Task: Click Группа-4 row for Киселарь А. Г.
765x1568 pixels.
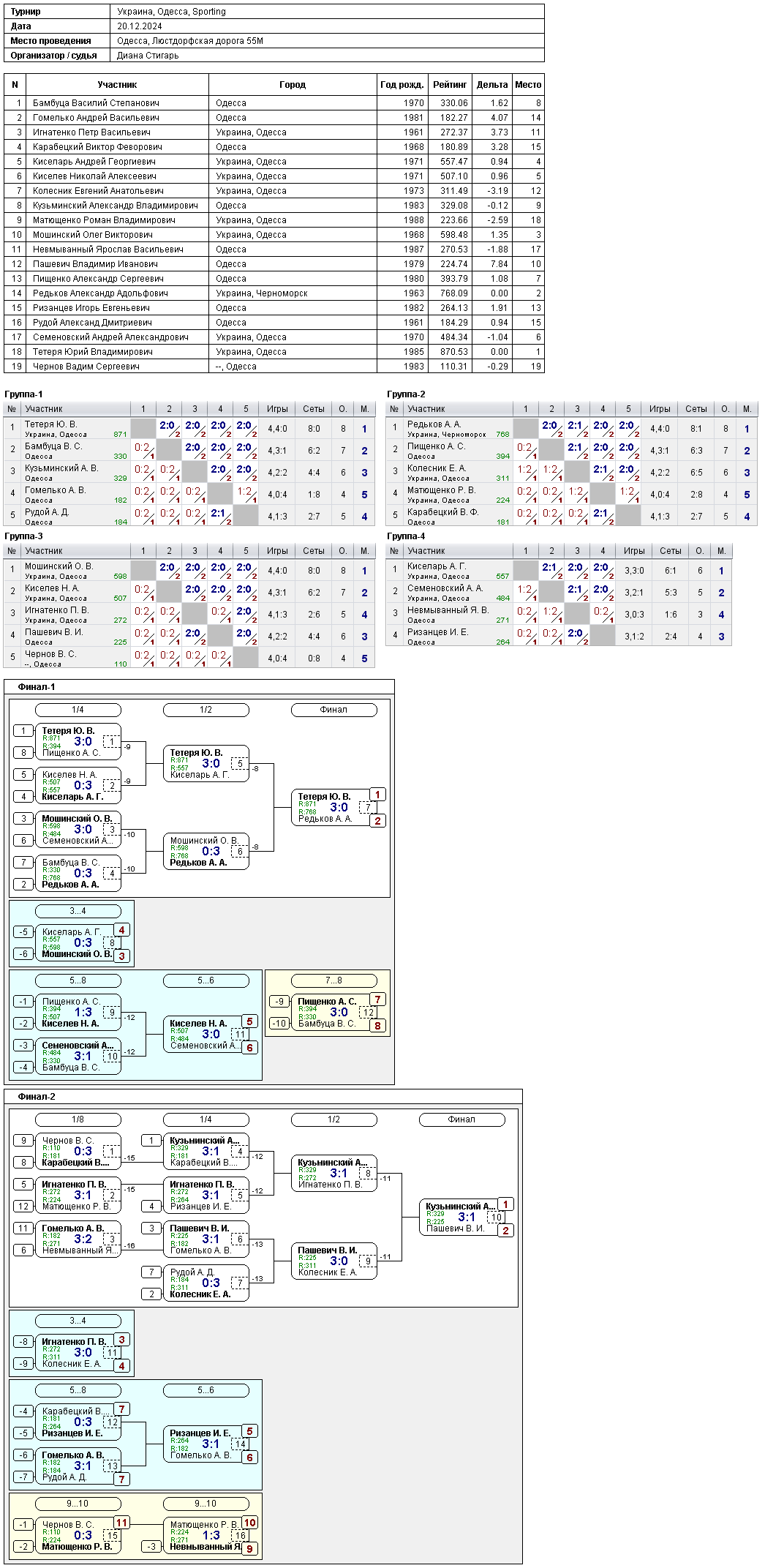Action: point(559,571)
